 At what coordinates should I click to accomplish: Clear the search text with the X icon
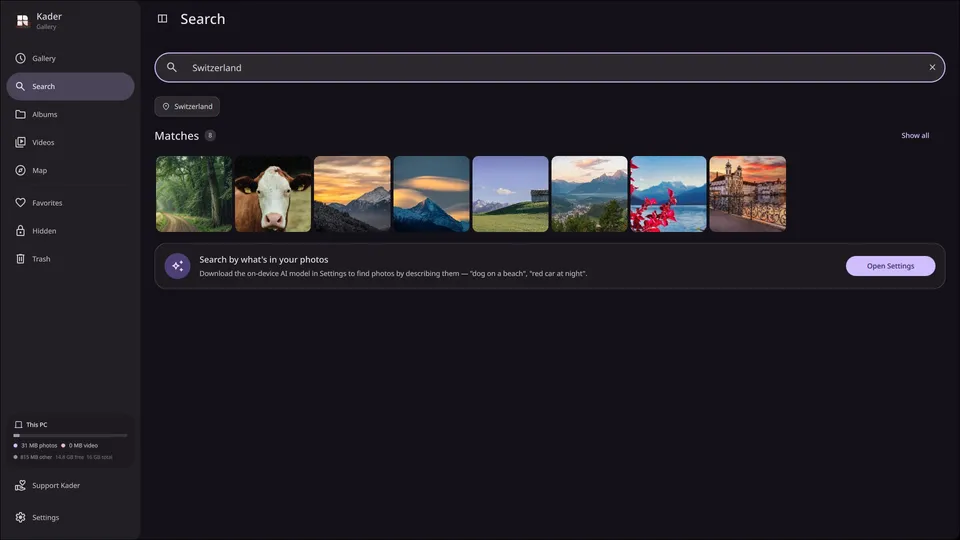click(932, 67)
